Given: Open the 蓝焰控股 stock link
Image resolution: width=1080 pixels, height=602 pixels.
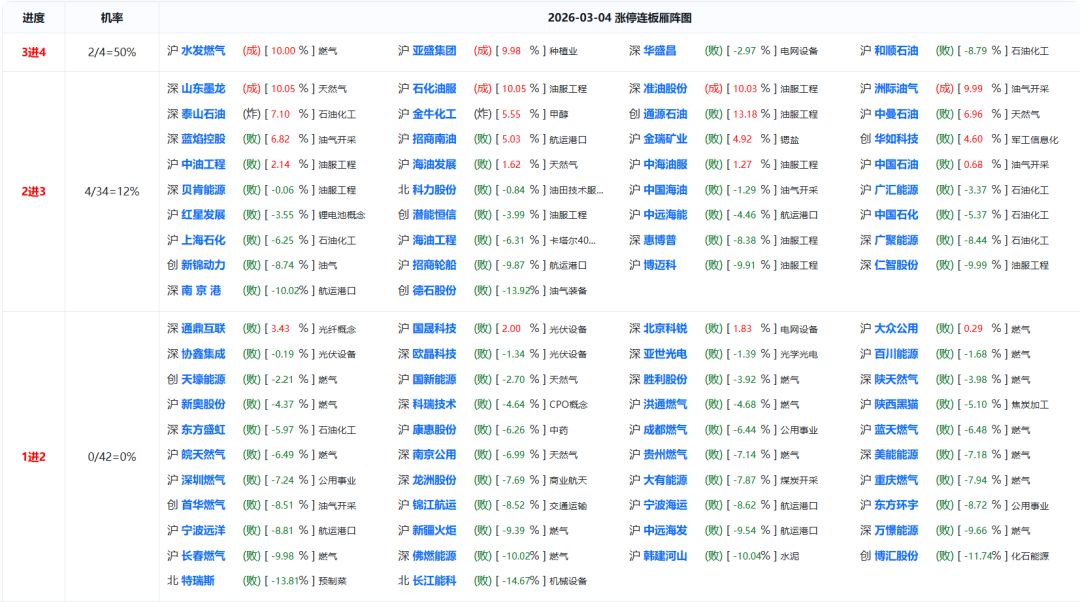Looking at the screenshot, I should click(203, 139).
